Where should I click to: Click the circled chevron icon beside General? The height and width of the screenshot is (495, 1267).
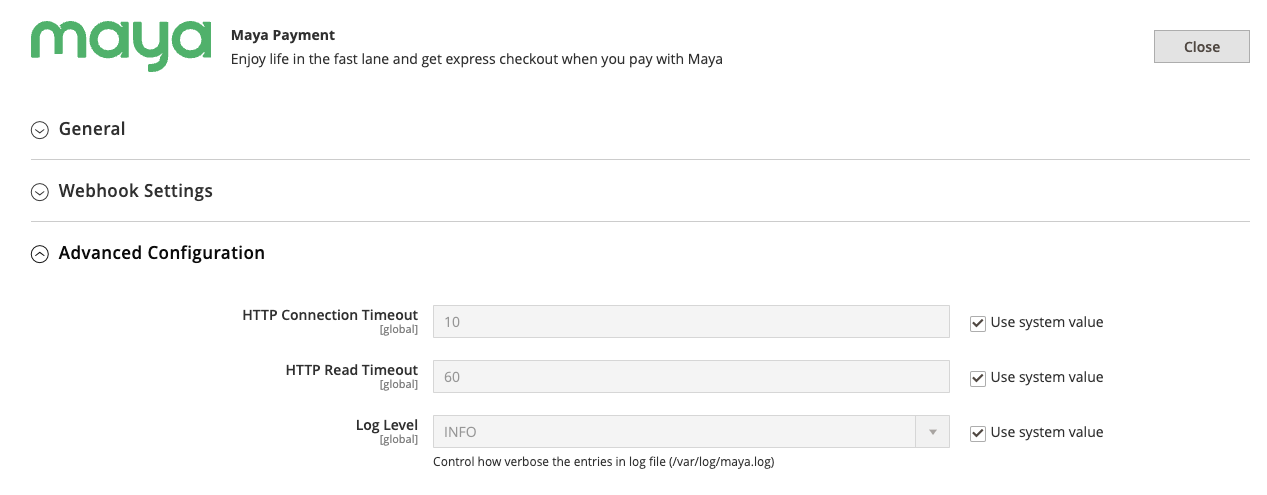(40, 130)
